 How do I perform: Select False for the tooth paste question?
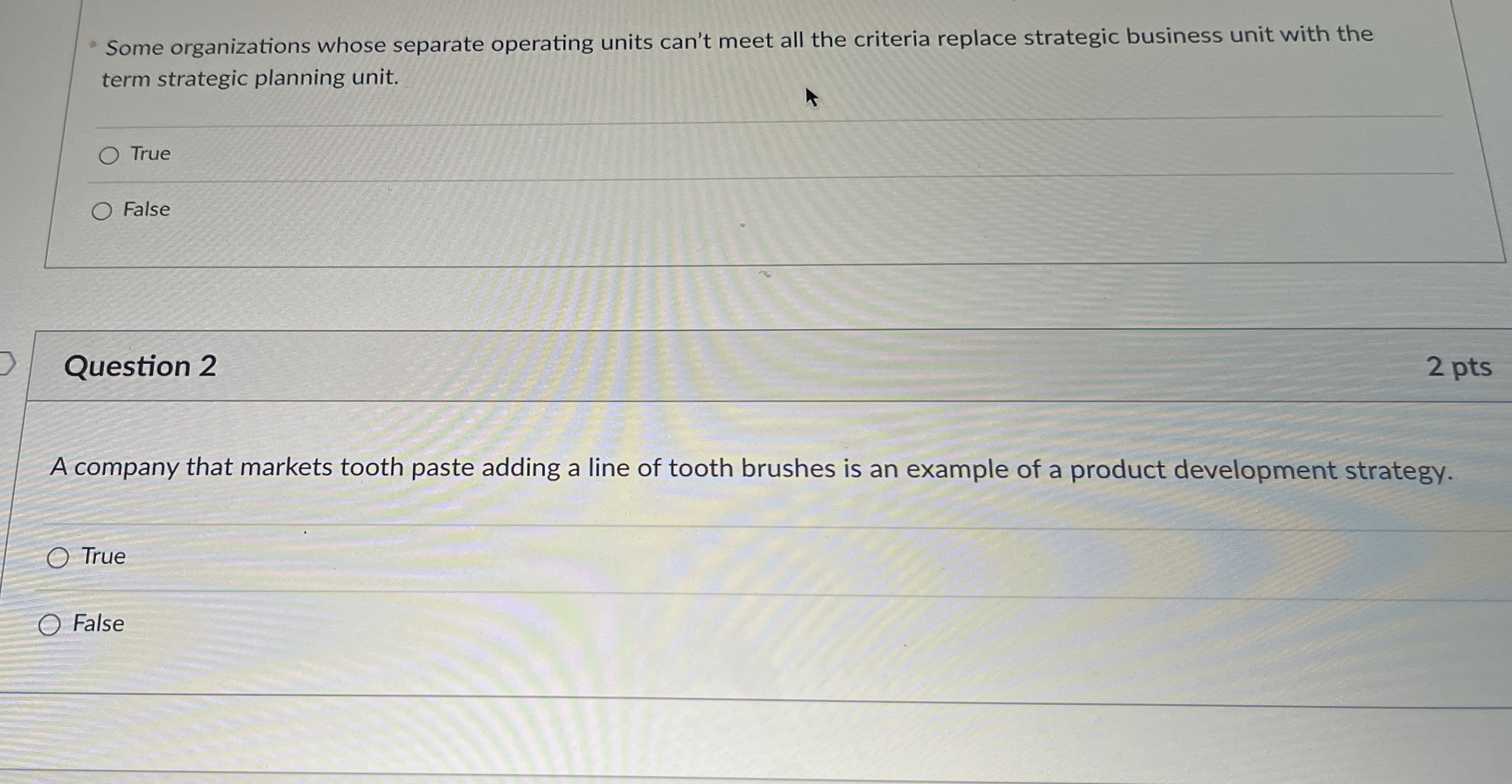pyautogui.click(x=52, y=624)
